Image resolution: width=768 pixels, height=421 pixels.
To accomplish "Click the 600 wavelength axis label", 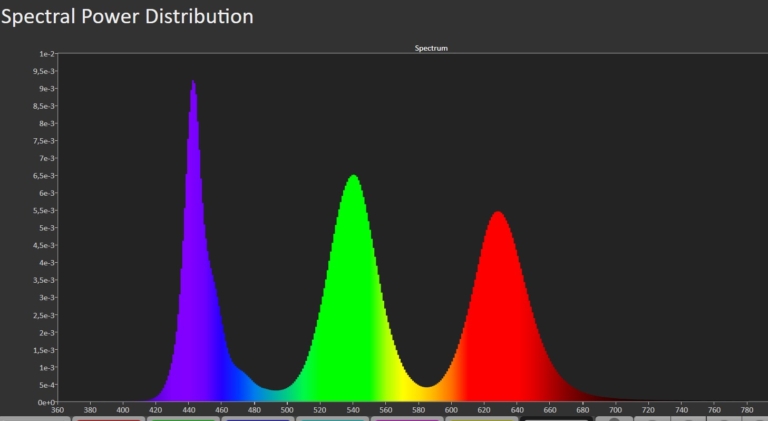I will [451, 409].
